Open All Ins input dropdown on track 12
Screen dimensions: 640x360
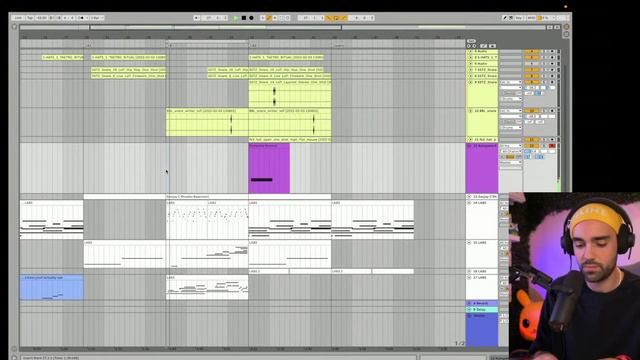tap(511, 146)
